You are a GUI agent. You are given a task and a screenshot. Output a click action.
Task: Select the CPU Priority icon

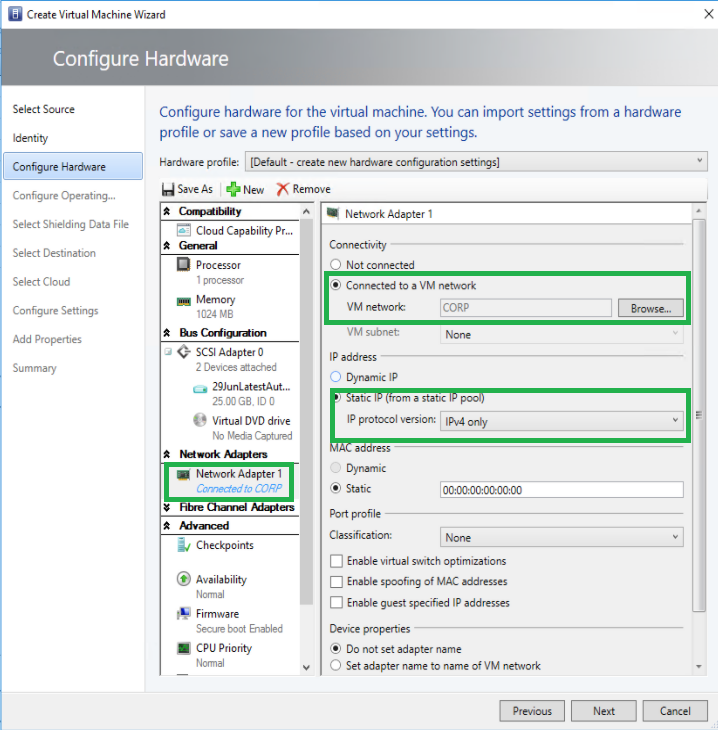coord(183,648)
